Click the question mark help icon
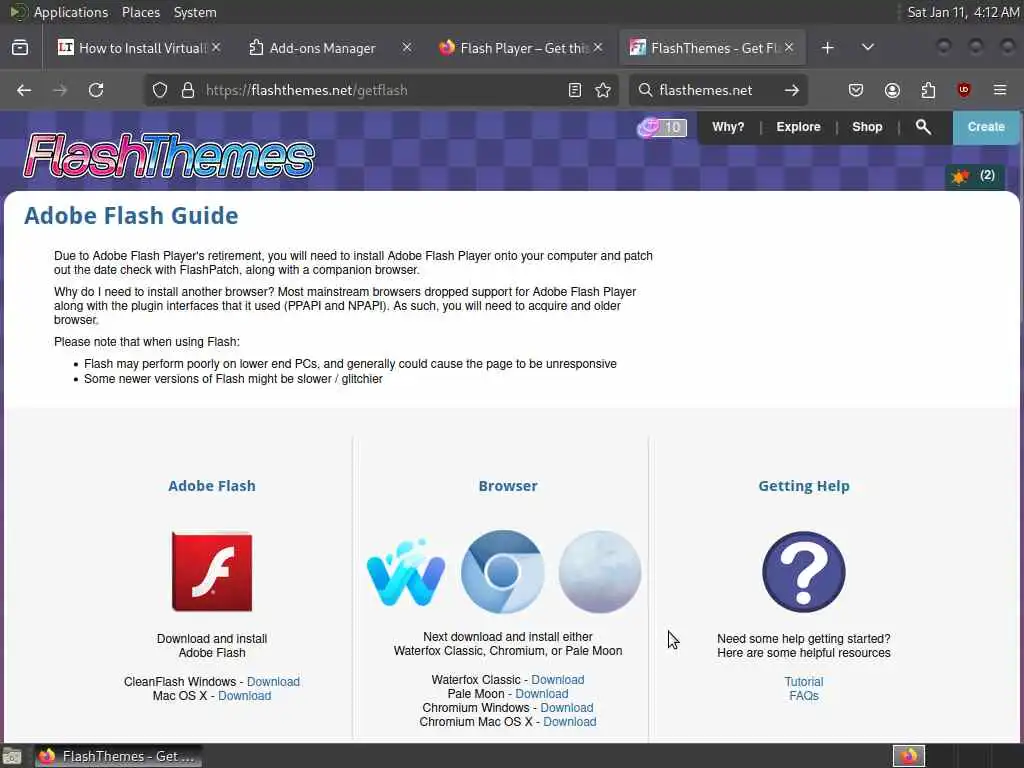 pyautogui.click(x=804, y=571)
